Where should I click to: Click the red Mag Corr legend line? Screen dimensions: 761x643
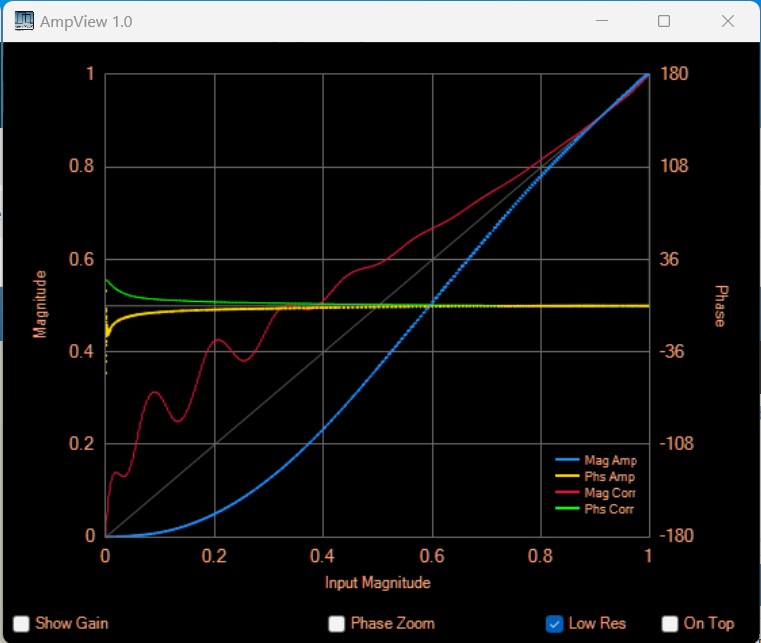[x=567, y=493]
